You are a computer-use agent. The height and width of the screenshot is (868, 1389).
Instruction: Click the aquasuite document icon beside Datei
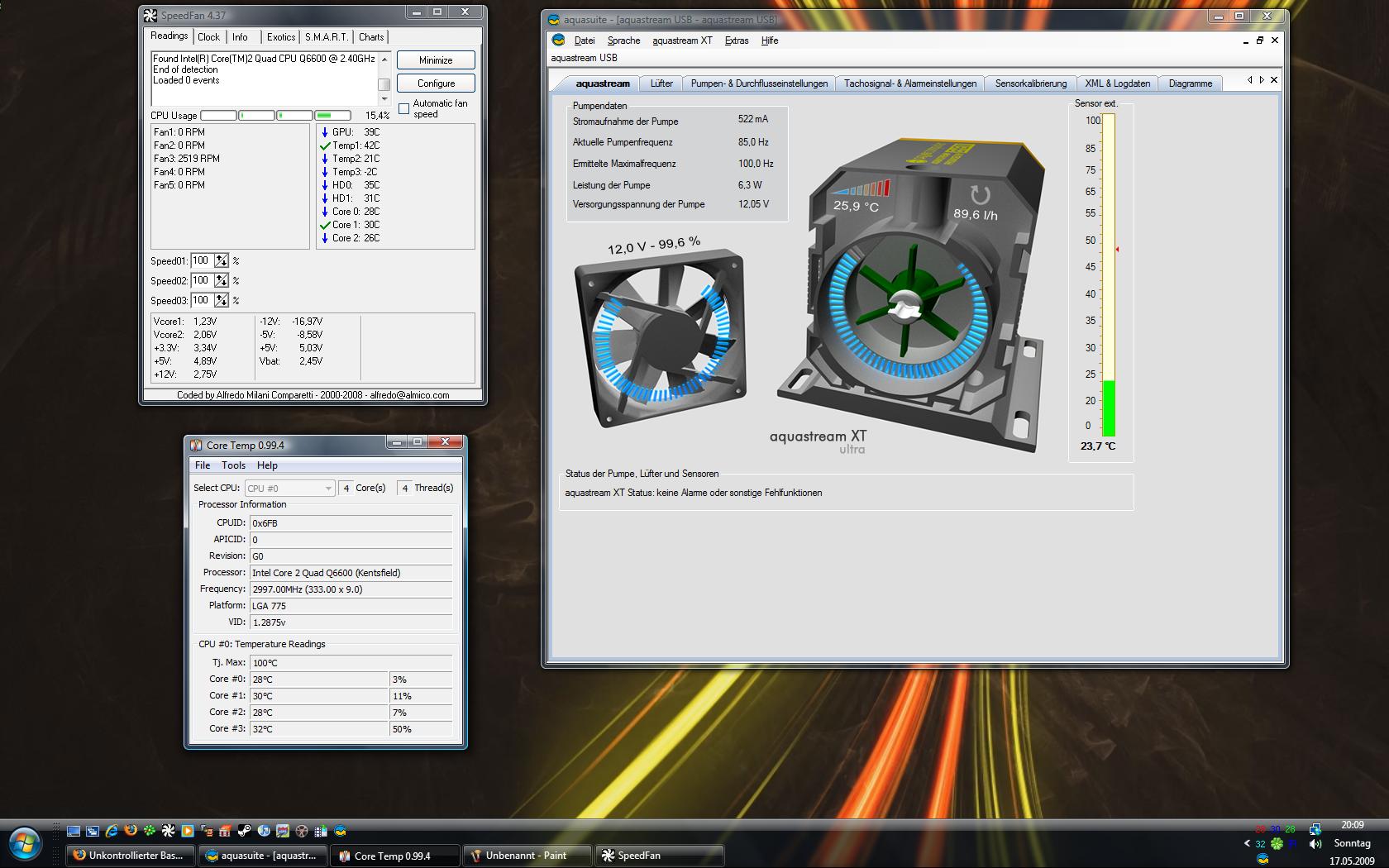pos(559,40)
